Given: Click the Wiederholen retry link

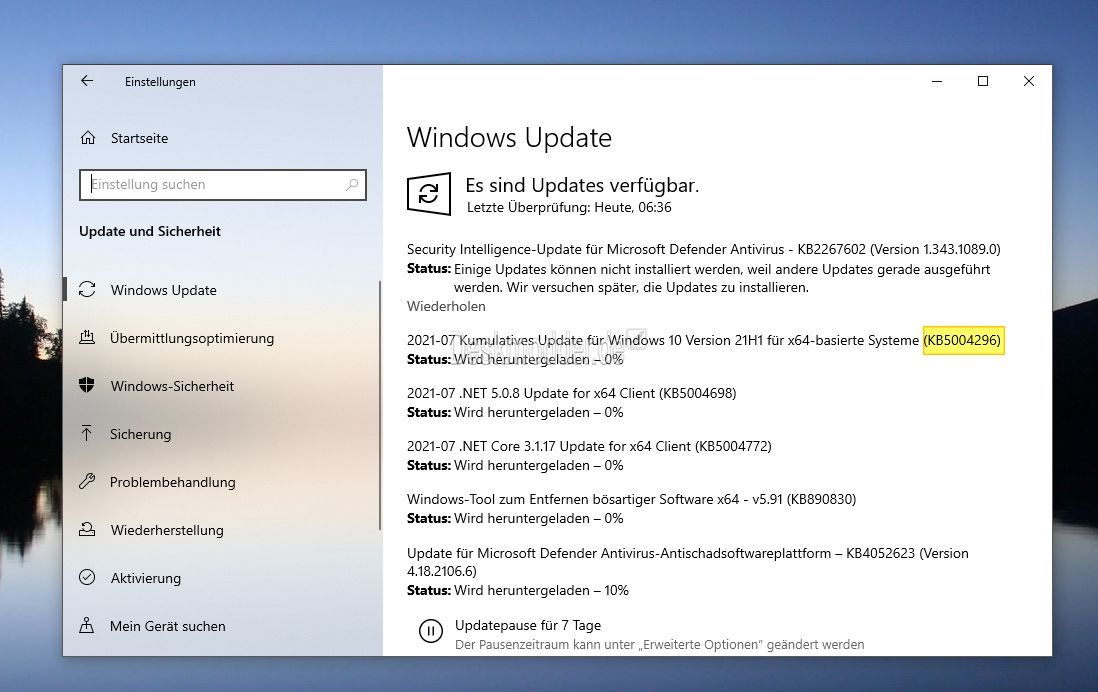Looking at the screenshot, I should pyautogui.click(x=446, y=306).
